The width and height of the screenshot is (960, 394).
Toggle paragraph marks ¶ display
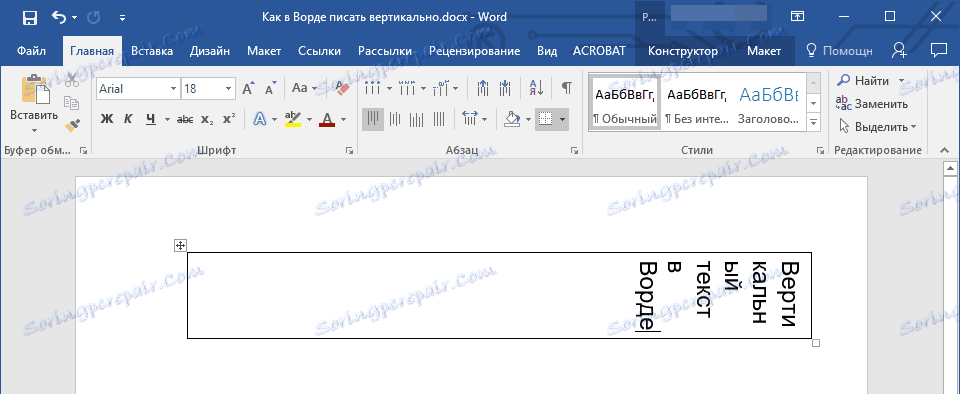click(x=566, y=88)
